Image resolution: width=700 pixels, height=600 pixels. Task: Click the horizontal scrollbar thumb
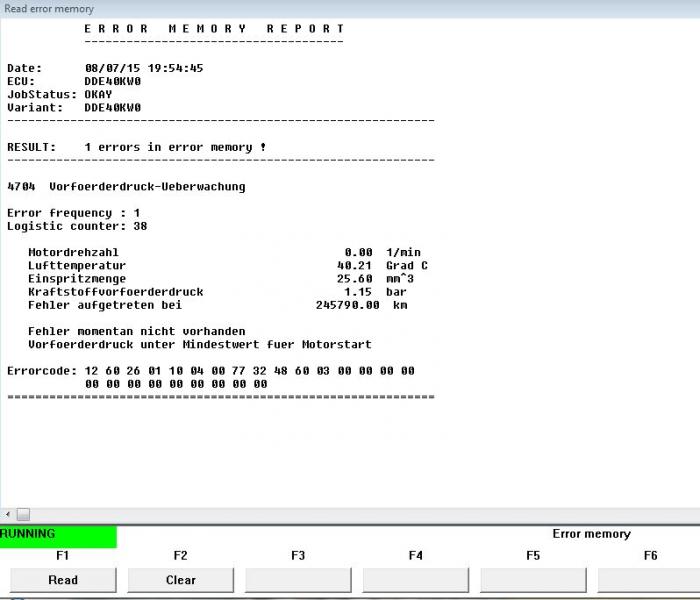click(24, 514)
